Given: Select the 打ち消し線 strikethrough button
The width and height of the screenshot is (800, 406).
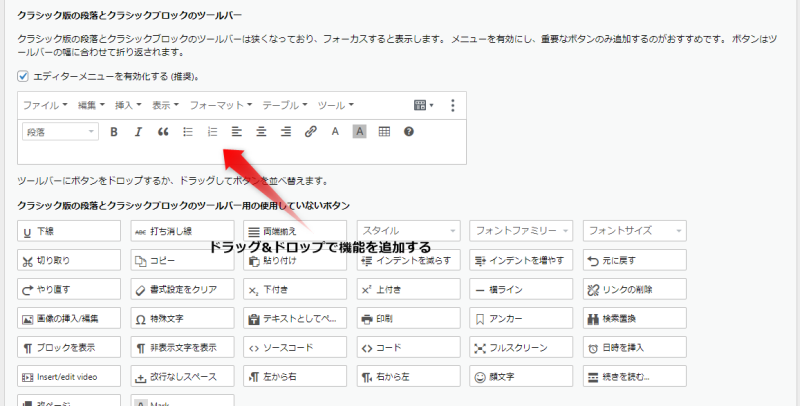Looking at the screenshot, I should 182,231.
